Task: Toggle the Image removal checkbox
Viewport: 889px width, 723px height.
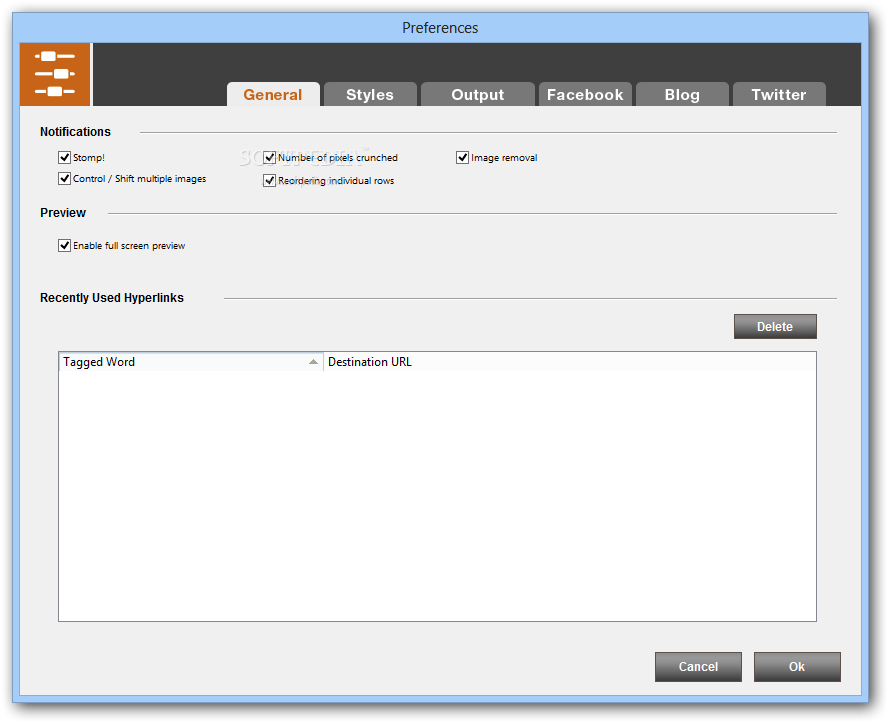Action: pyautogui.click(x=463, y=157)
